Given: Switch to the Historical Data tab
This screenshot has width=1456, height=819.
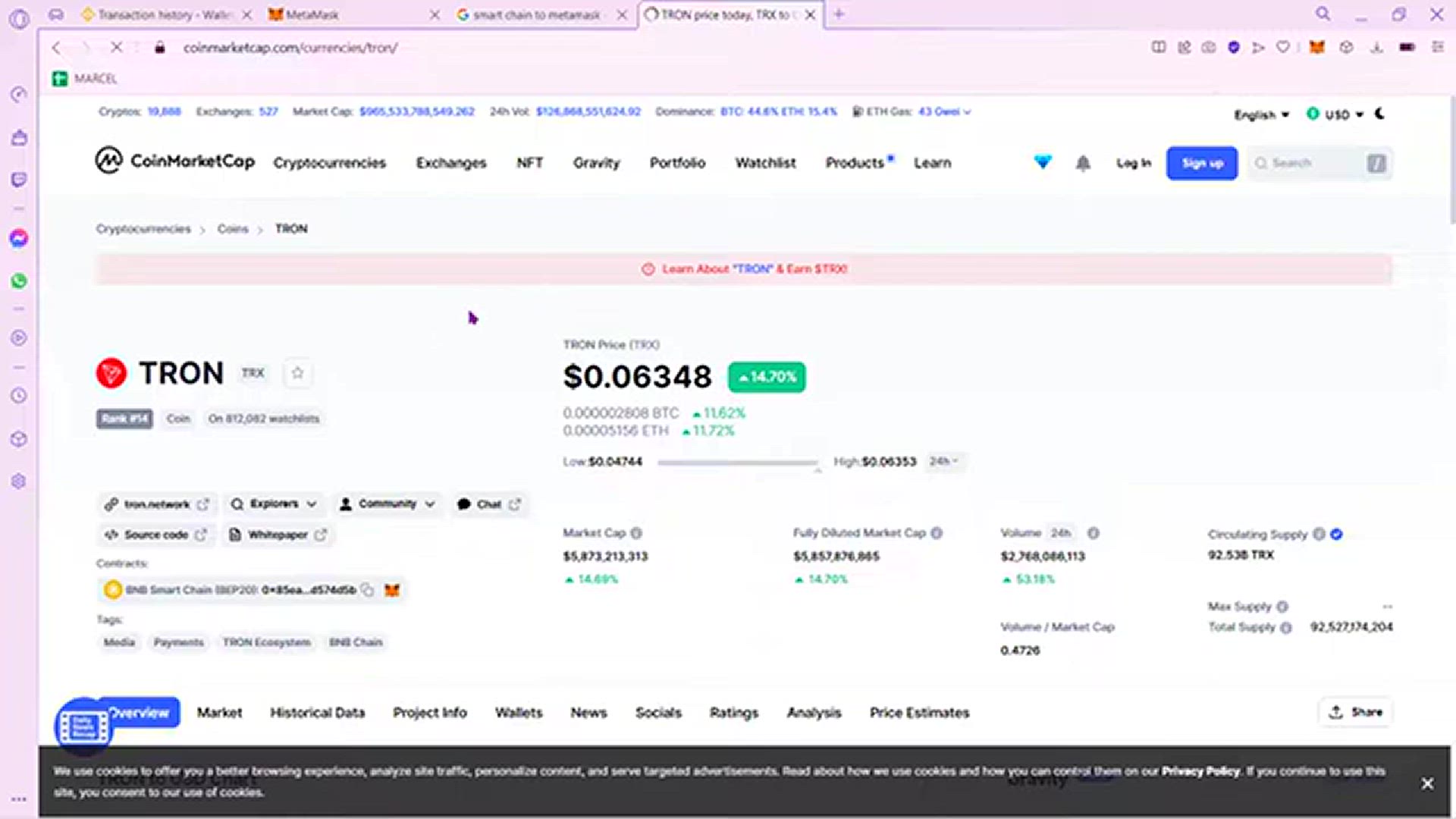Looking at the screenshot, I should 317,712.
